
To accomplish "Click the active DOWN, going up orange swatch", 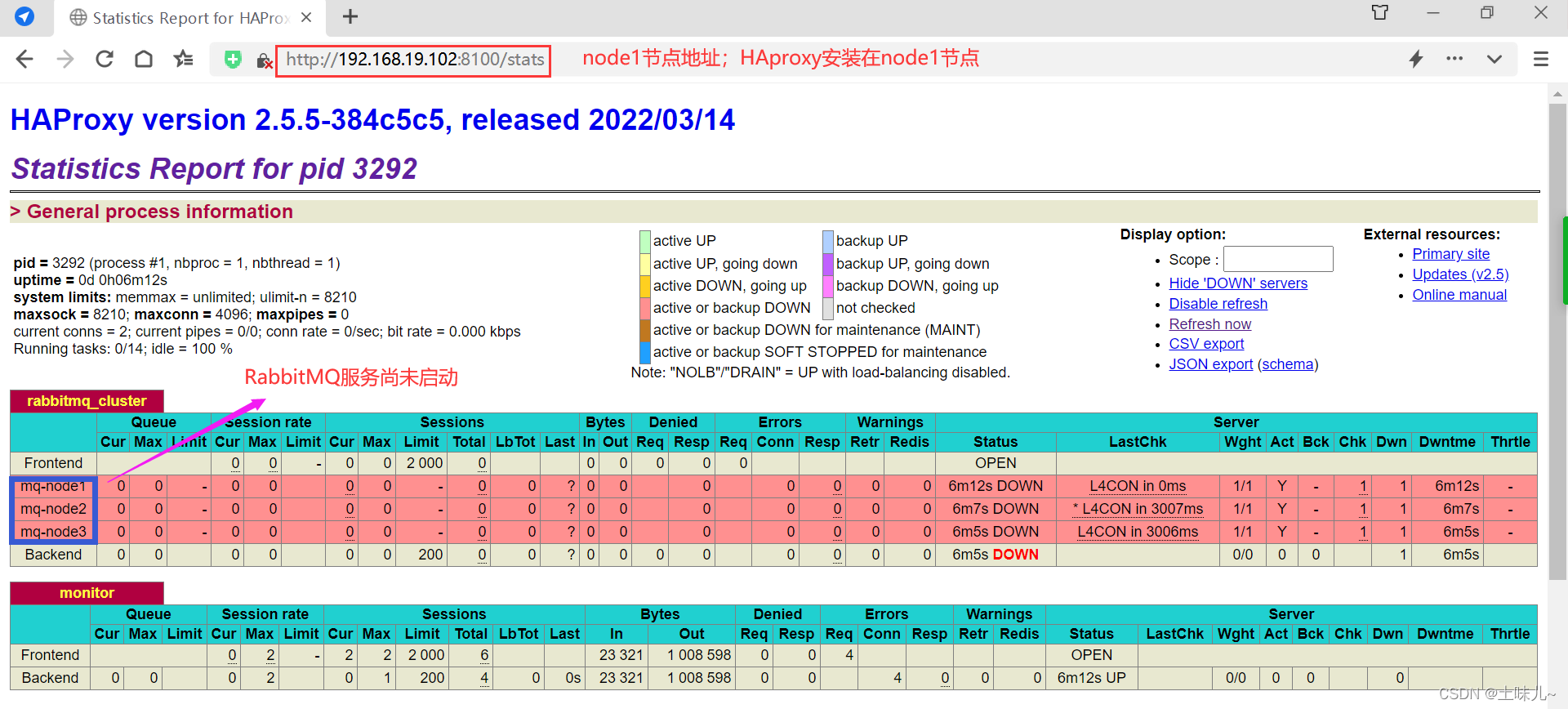I will click(x=645, y=286).
